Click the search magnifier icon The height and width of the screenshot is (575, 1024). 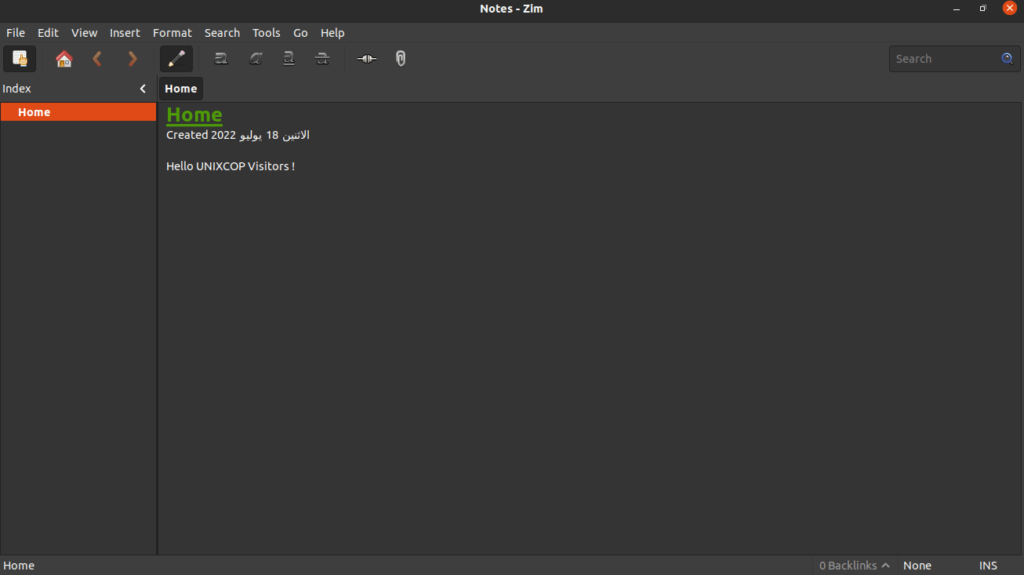1007,59
